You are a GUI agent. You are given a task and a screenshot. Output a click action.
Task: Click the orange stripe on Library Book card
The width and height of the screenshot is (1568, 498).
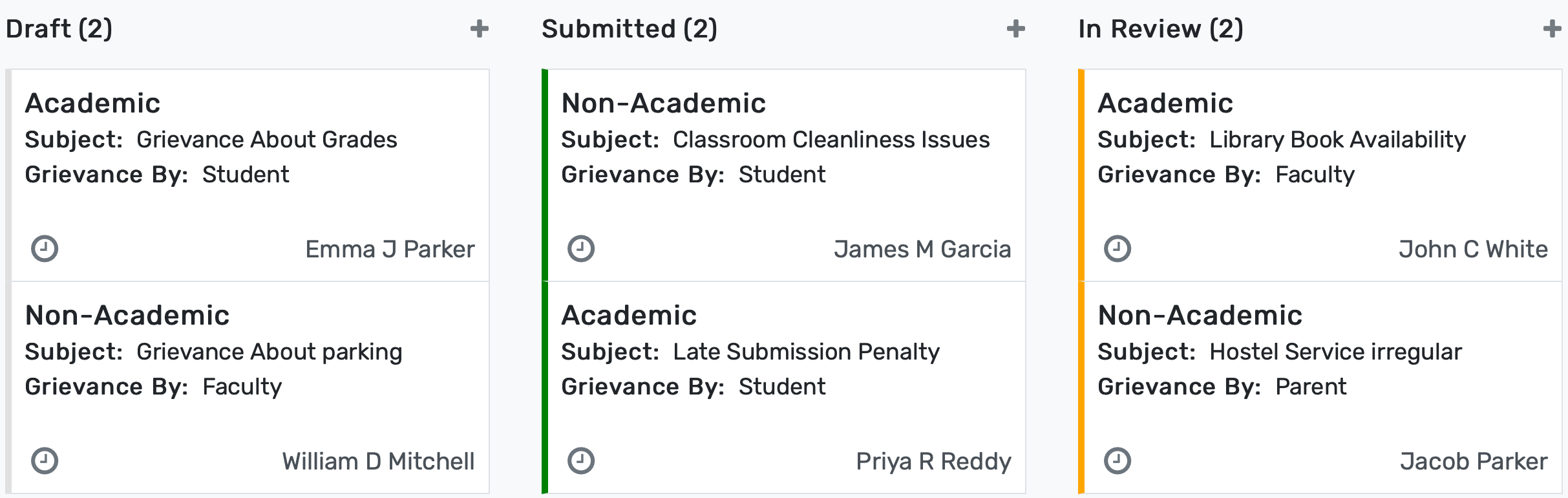coord(1081,175)
